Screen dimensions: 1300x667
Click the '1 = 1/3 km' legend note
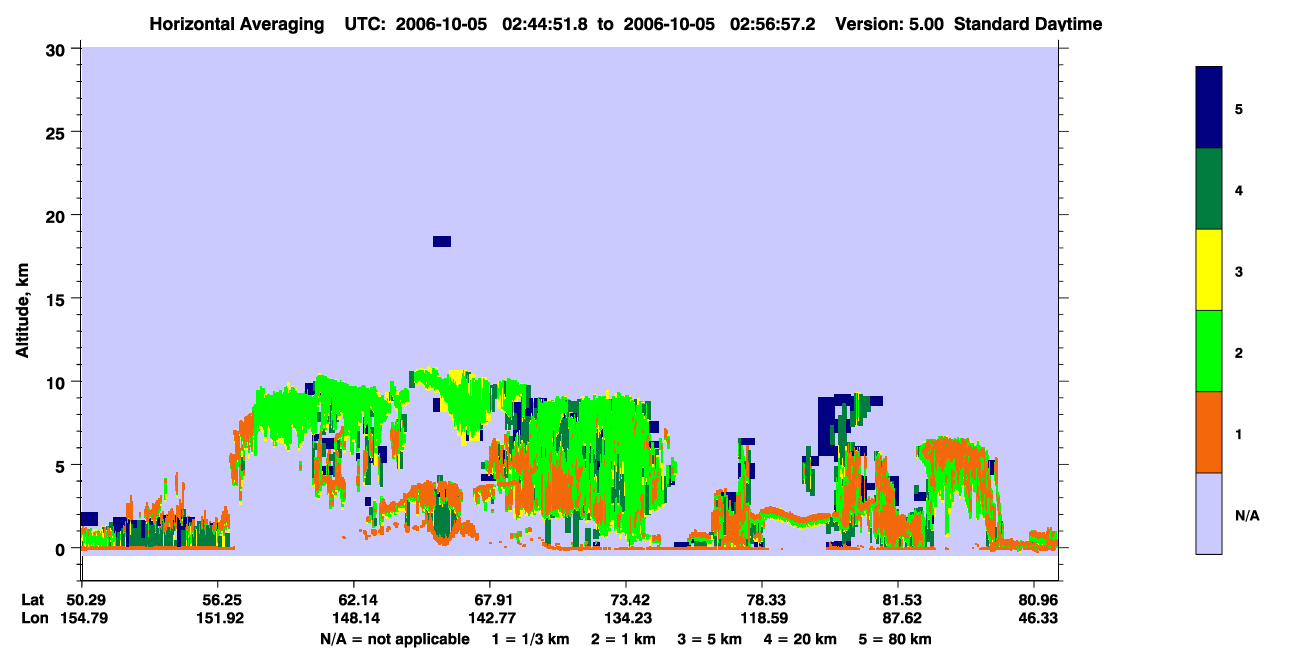[531, 639]
